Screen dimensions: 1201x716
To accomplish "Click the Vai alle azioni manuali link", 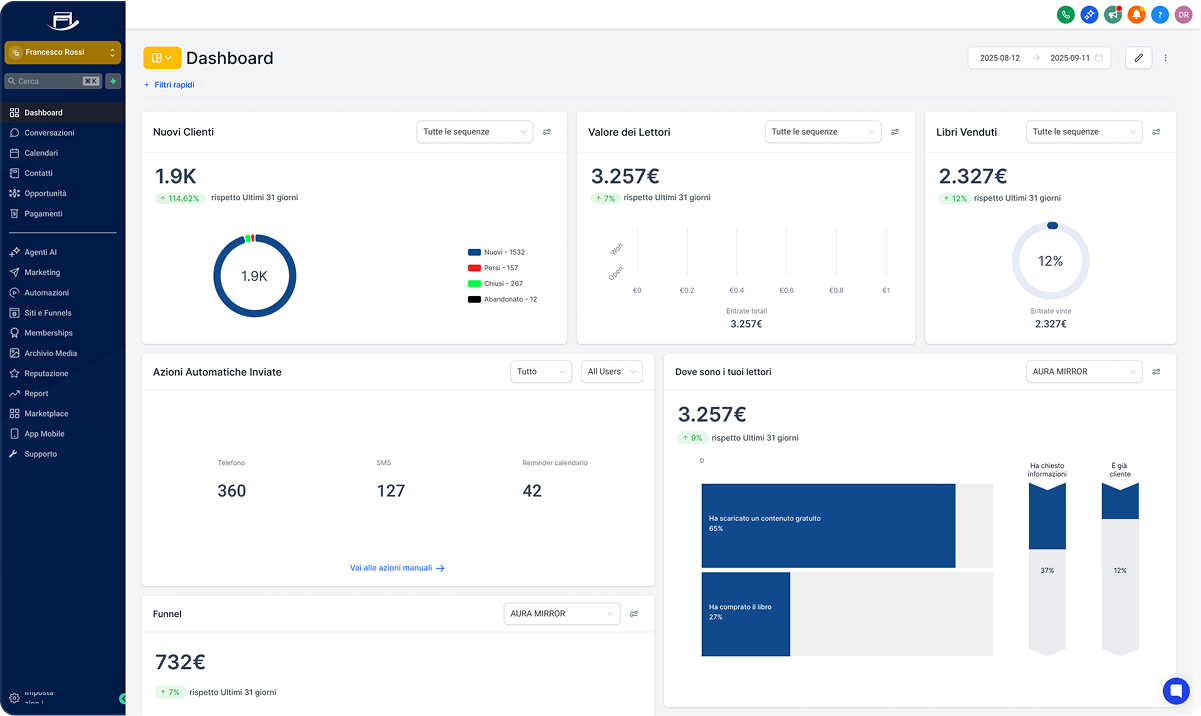I will [x=397, y=568].
